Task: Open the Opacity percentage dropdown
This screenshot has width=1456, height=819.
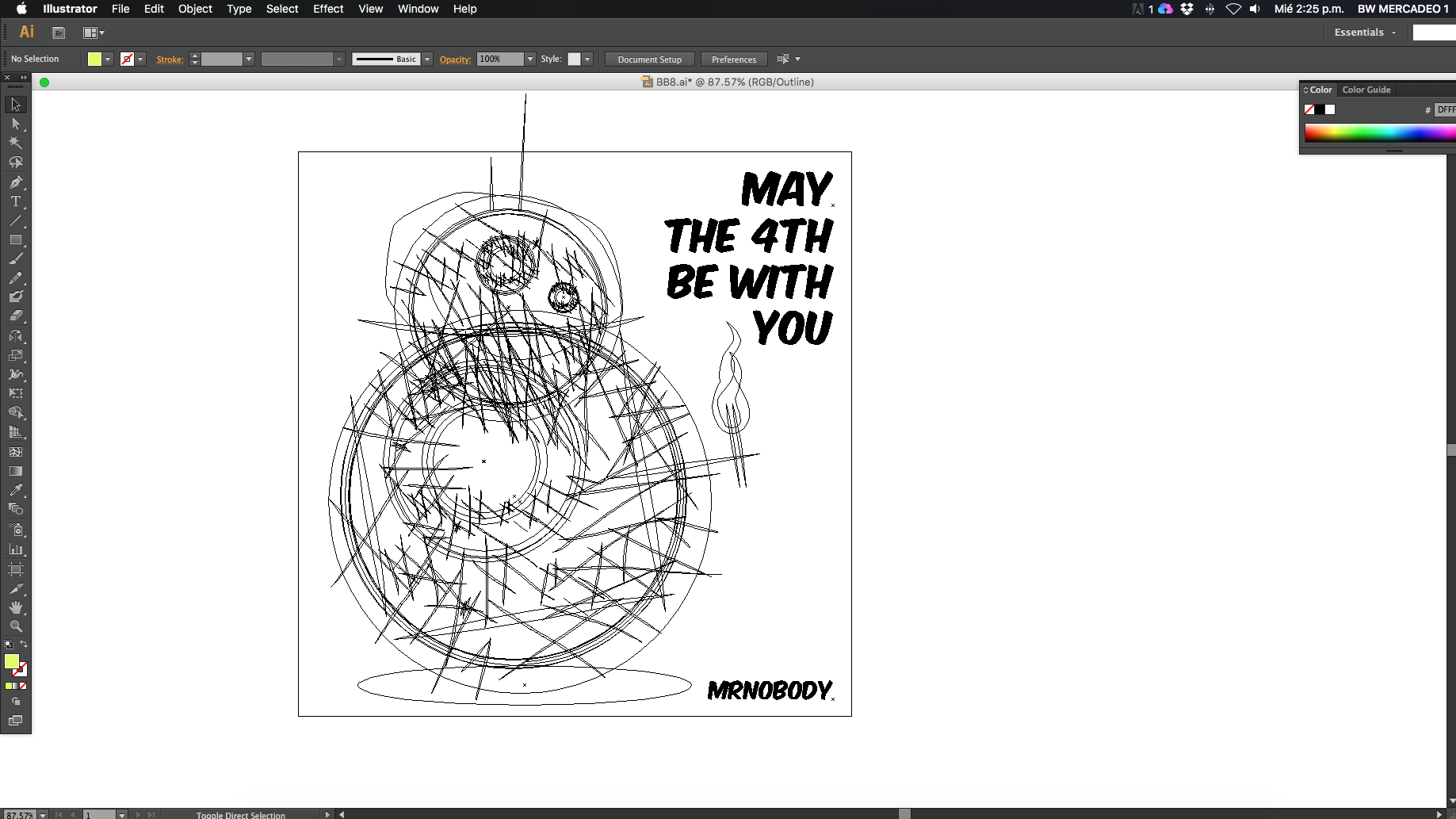Action: [530, 59]
